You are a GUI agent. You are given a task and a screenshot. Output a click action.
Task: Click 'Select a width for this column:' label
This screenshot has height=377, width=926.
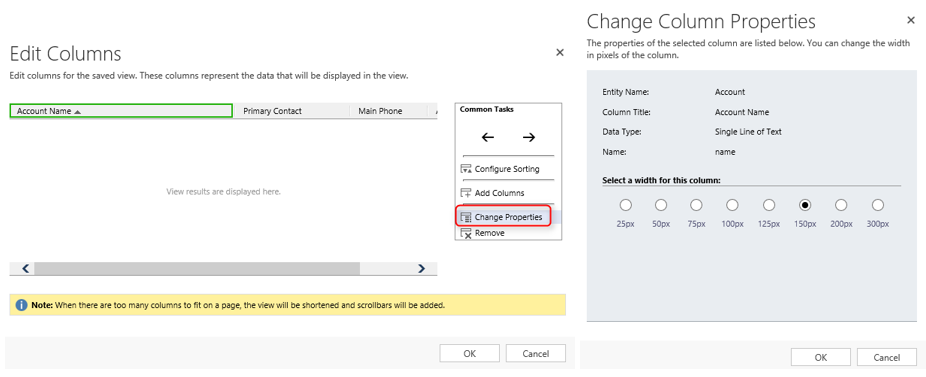[x=661, y=180]
